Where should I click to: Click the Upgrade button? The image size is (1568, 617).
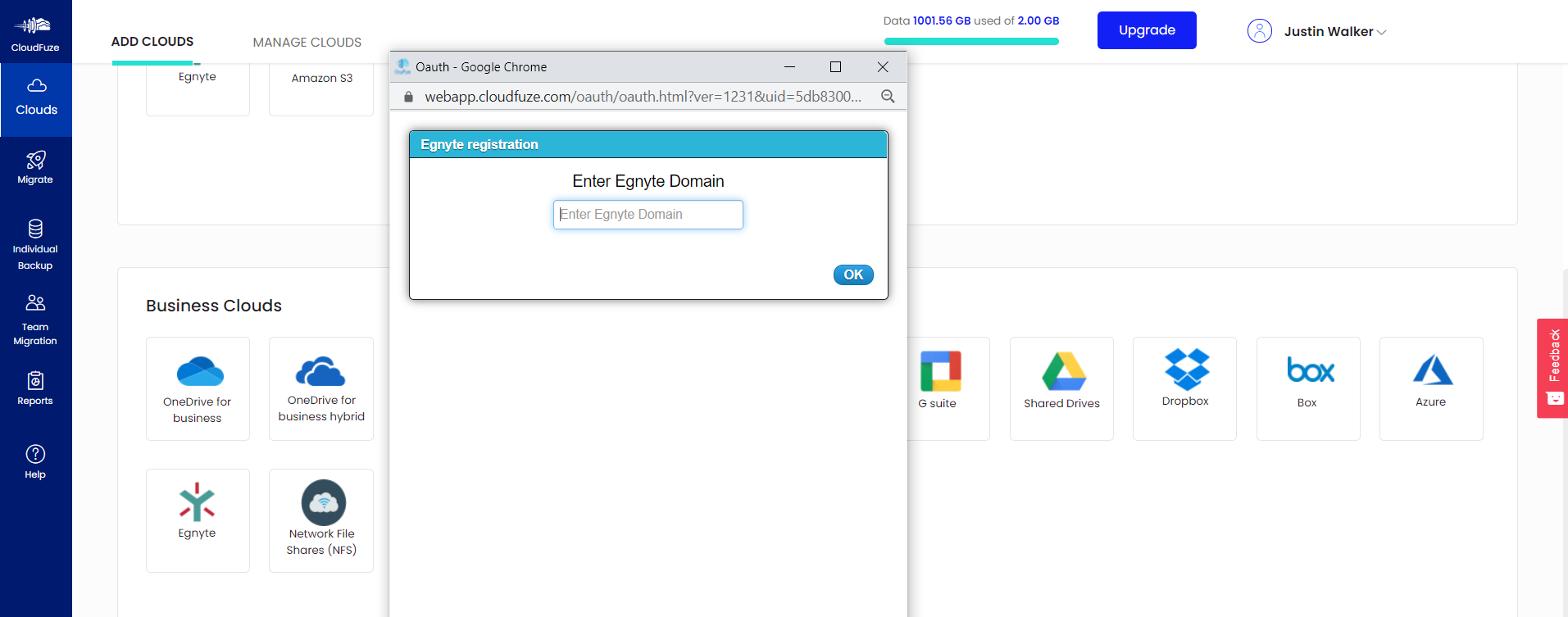pyautogui.click(x=1147, y=30)
